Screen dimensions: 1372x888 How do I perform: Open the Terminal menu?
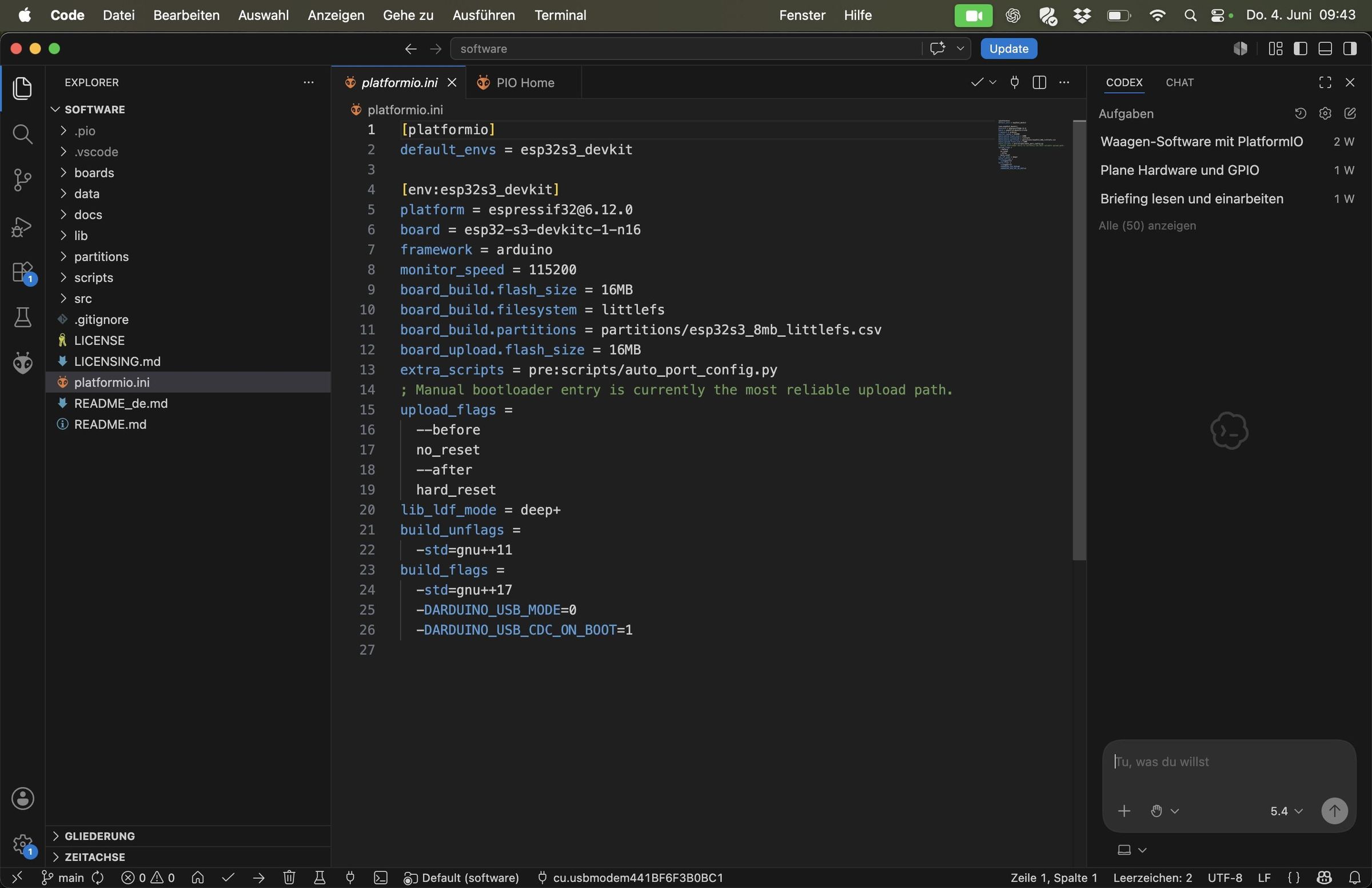[x=560, y=15]
